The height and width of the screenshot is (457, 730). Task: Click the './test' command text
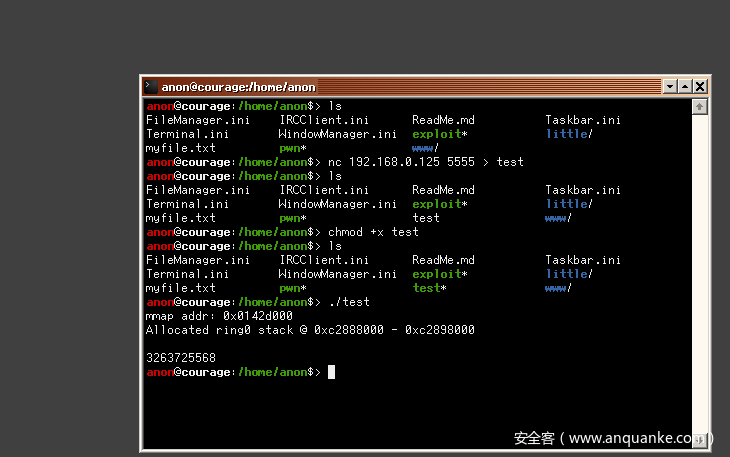349,302
